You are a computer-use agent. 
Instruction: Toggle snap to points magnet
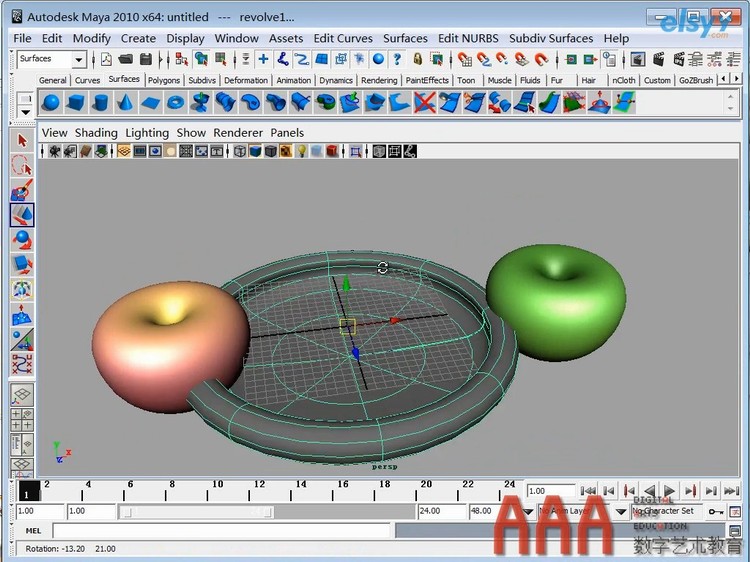click(502, 59)
